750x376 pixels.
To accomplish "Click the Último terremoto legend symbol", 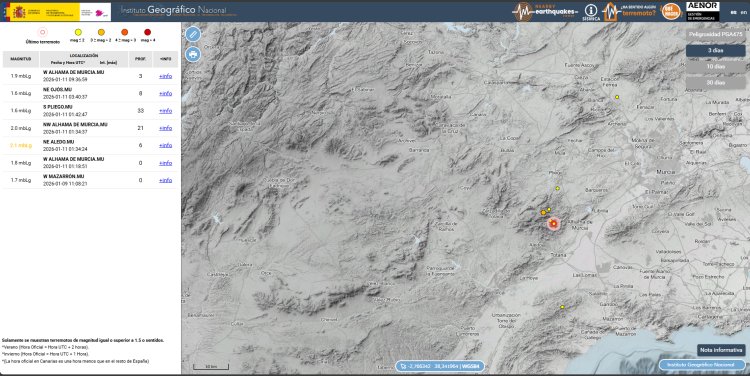I will [x=43, y=33].
